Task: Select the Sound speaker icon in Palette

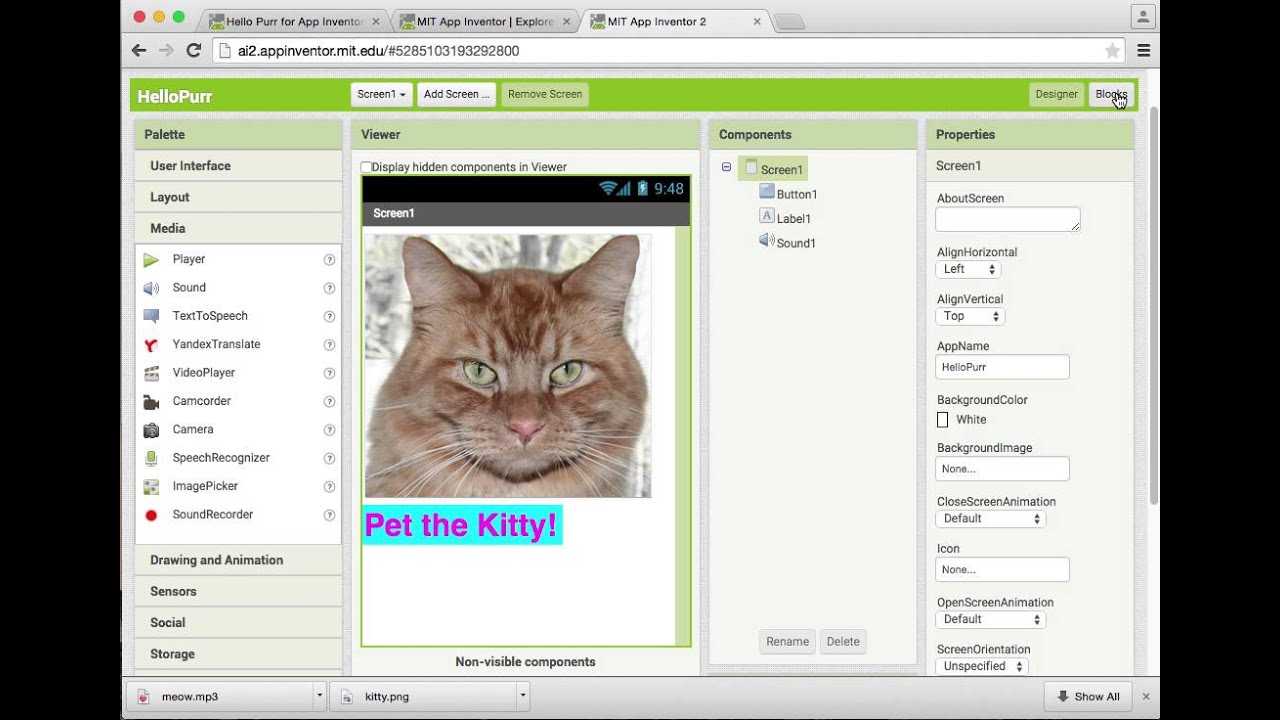Action: (x=151, y=288)
